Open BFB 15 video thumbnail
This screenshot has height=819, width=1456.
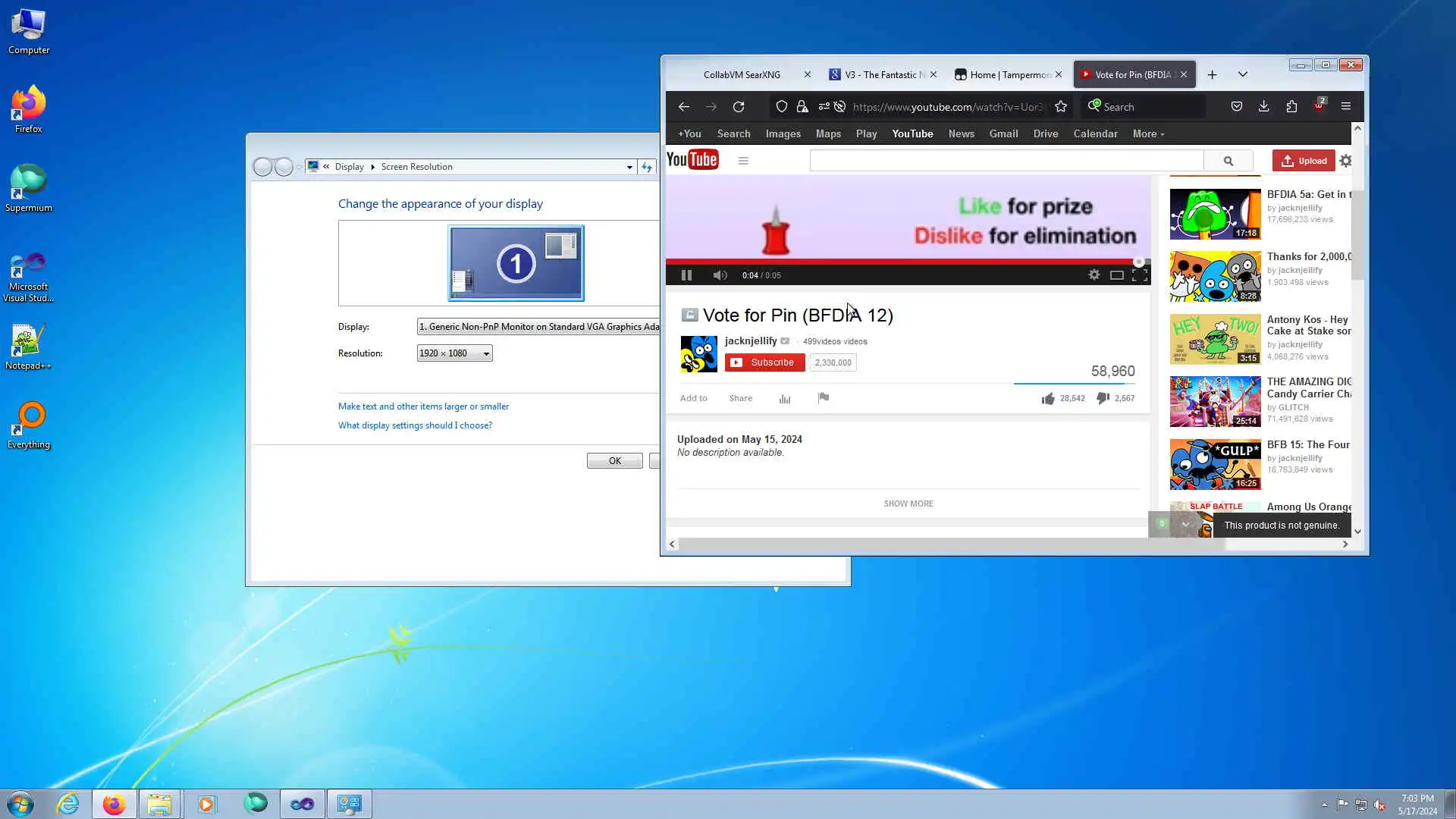pos(1215,464)
